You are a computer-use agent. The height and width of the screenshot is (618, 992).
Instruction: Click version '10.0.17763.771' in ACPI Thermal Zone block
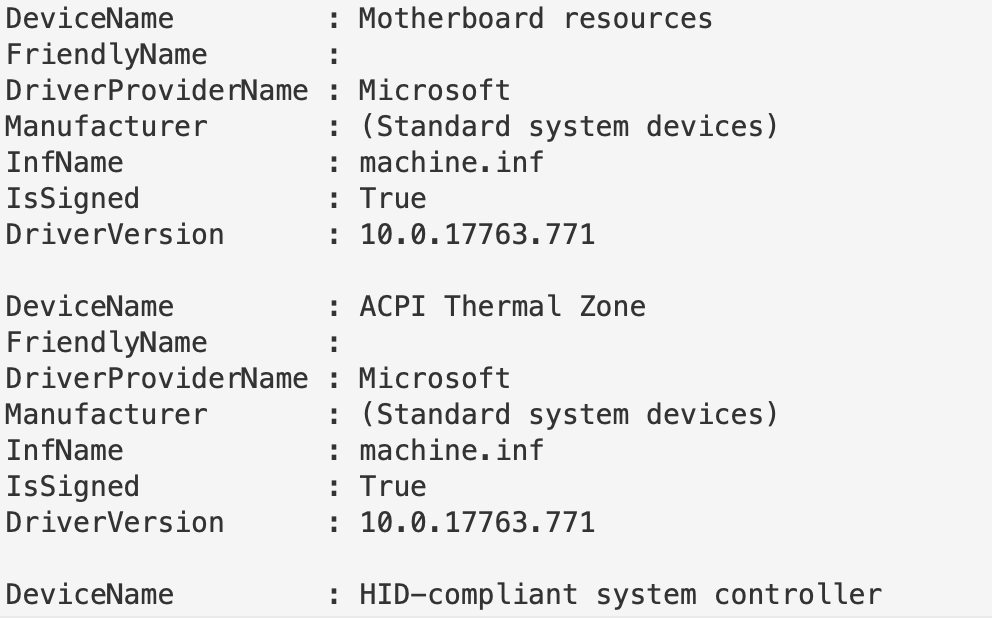pyautogui.click(x=476, y=523)
